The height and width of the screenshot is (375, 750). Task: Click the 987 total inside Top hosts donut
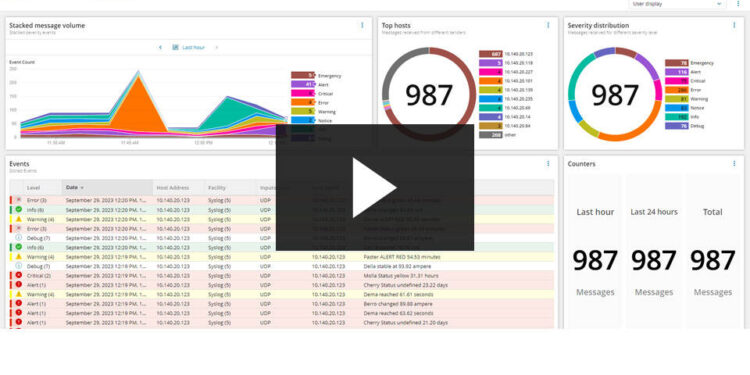(429, 95)
